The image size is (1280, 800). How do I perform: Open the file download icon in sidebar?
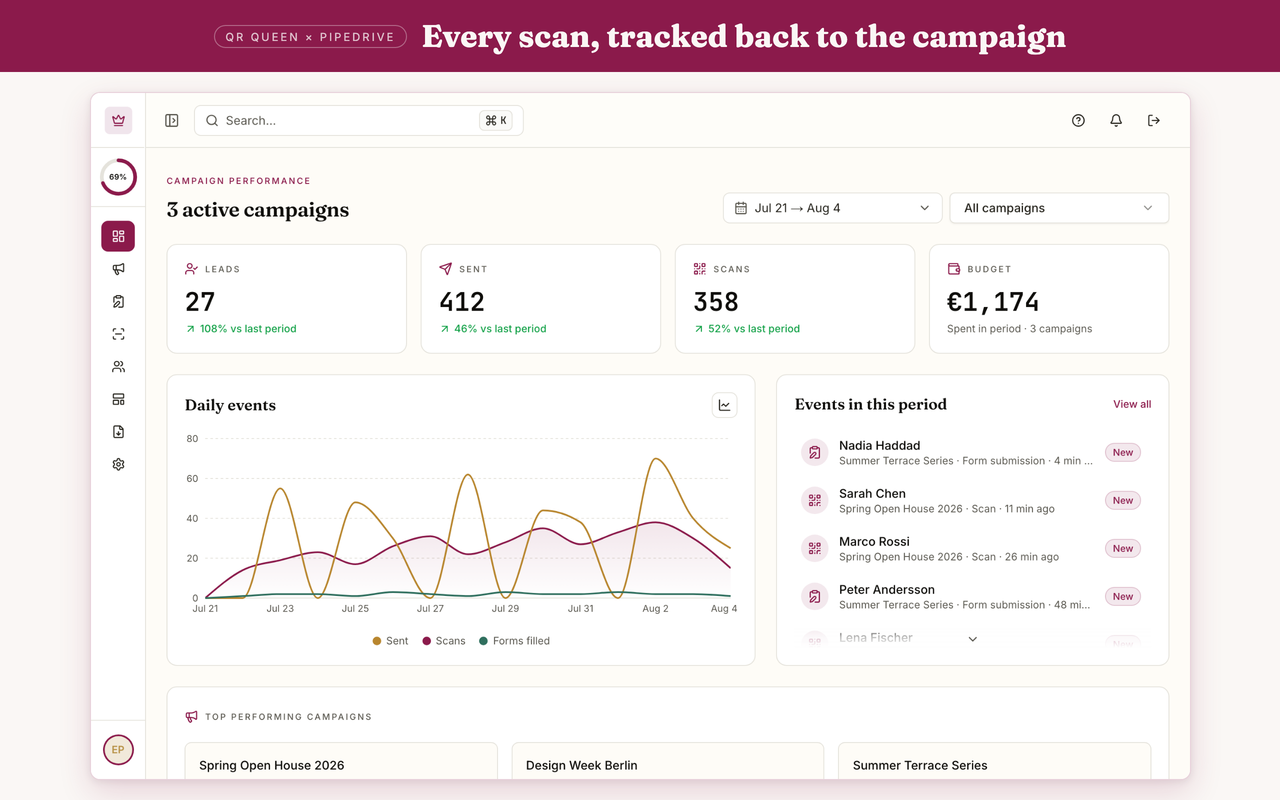tap(118, 432)
